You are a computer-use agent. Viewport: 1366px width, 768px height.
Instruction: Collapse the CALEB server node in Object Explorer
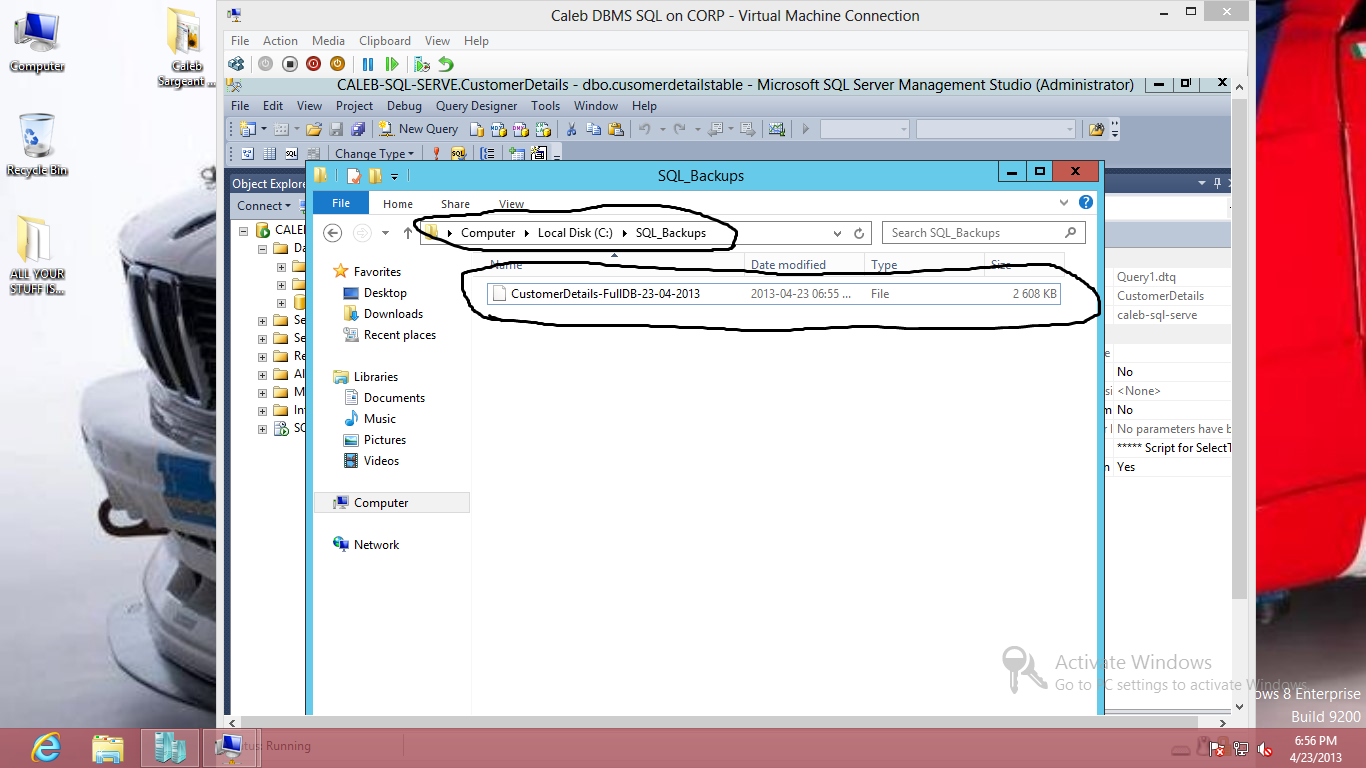tap(243, 230)
